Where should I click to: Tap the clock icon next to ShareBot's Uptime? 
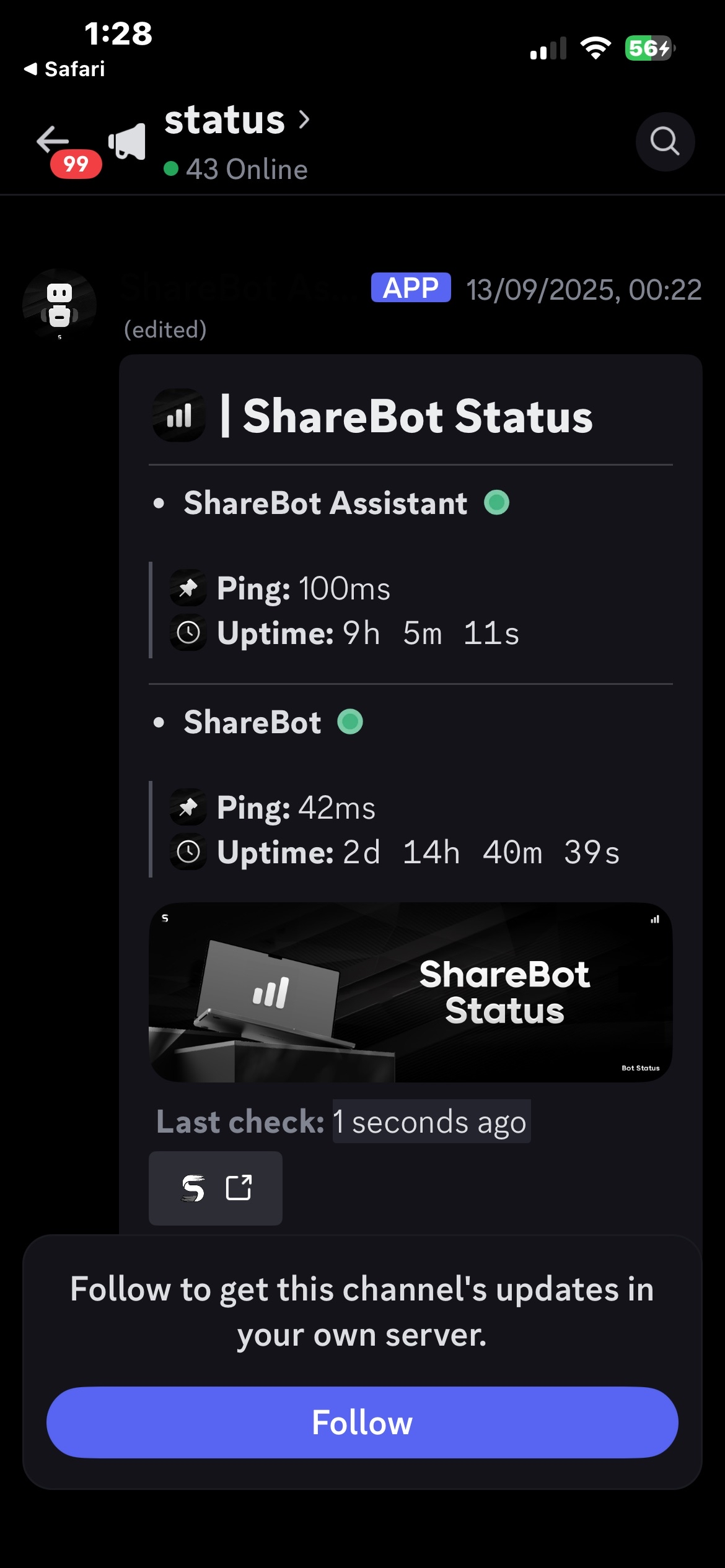pos(189,852)
